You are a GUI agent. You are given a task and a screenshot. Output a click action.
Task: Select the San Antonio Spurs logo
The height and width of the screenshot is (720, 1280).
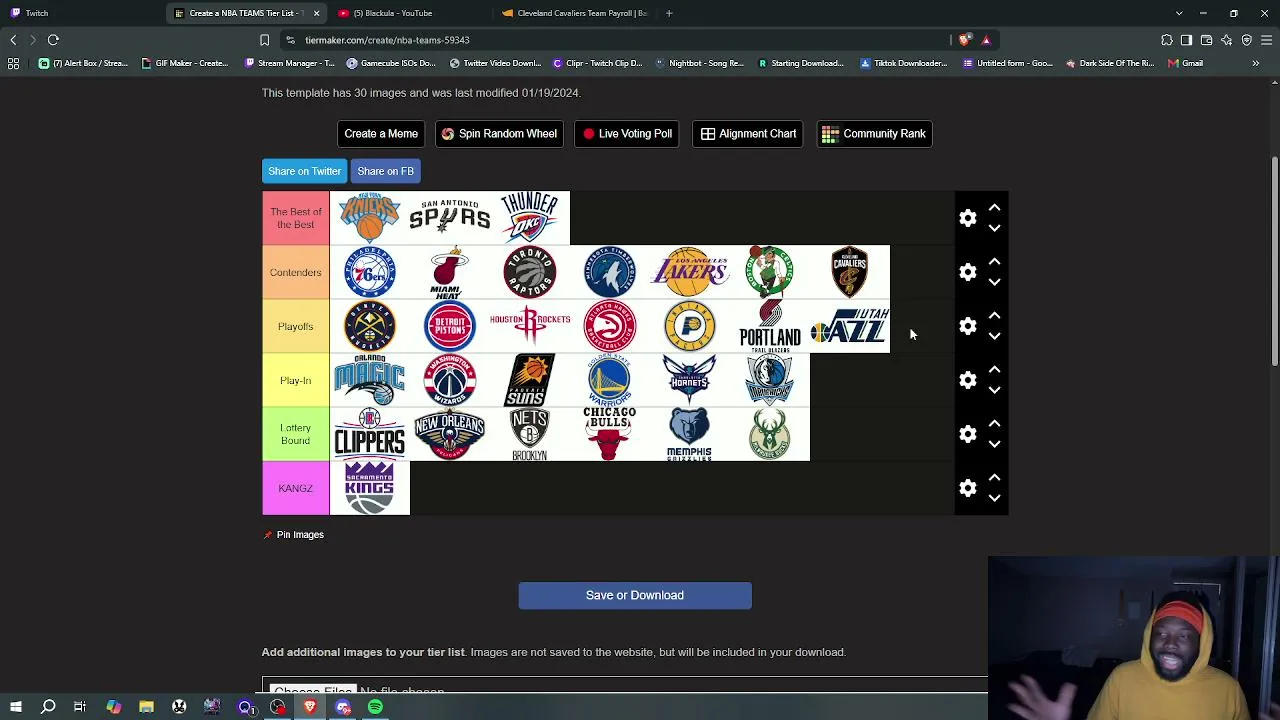[x=450, y=217]
